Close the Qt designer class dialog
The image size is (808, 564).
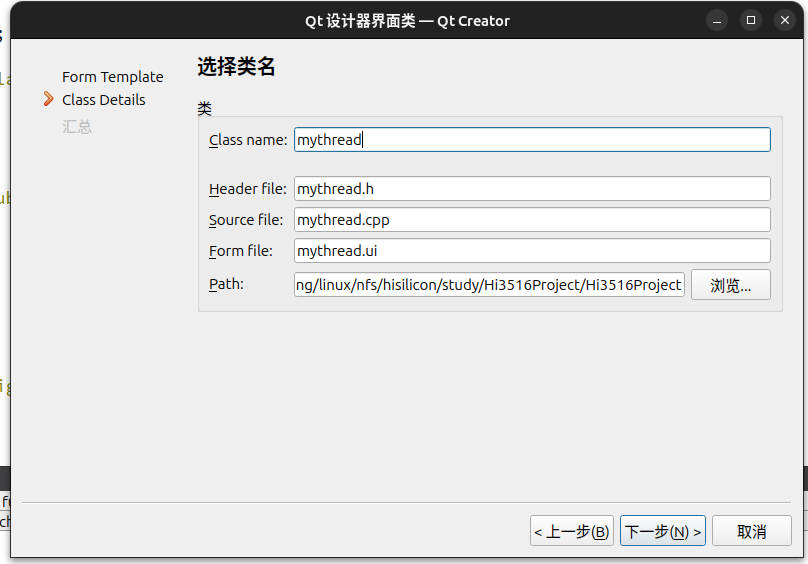pyautogui.click(x=784, y=21)
